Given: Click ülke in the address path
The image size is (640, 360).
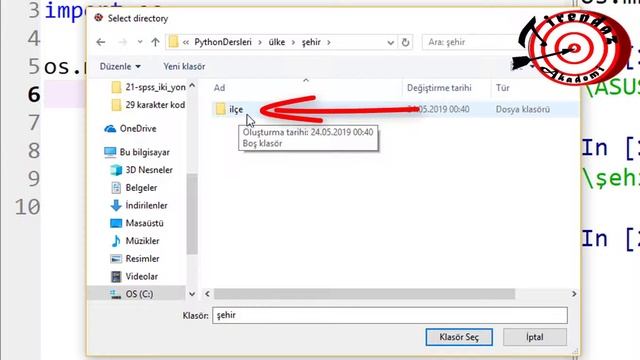Looking at the screenshot, I should (x=277, y=42).
